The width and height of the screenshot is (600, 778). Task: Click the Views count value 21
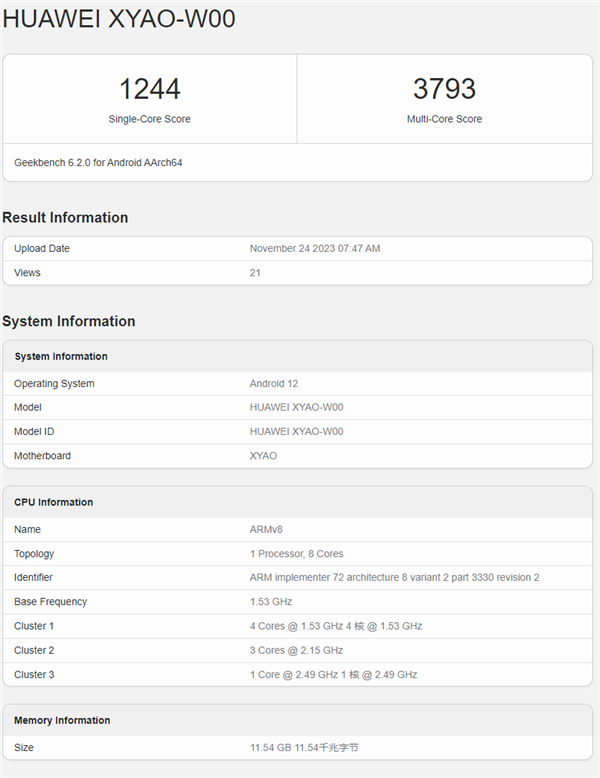255,272
